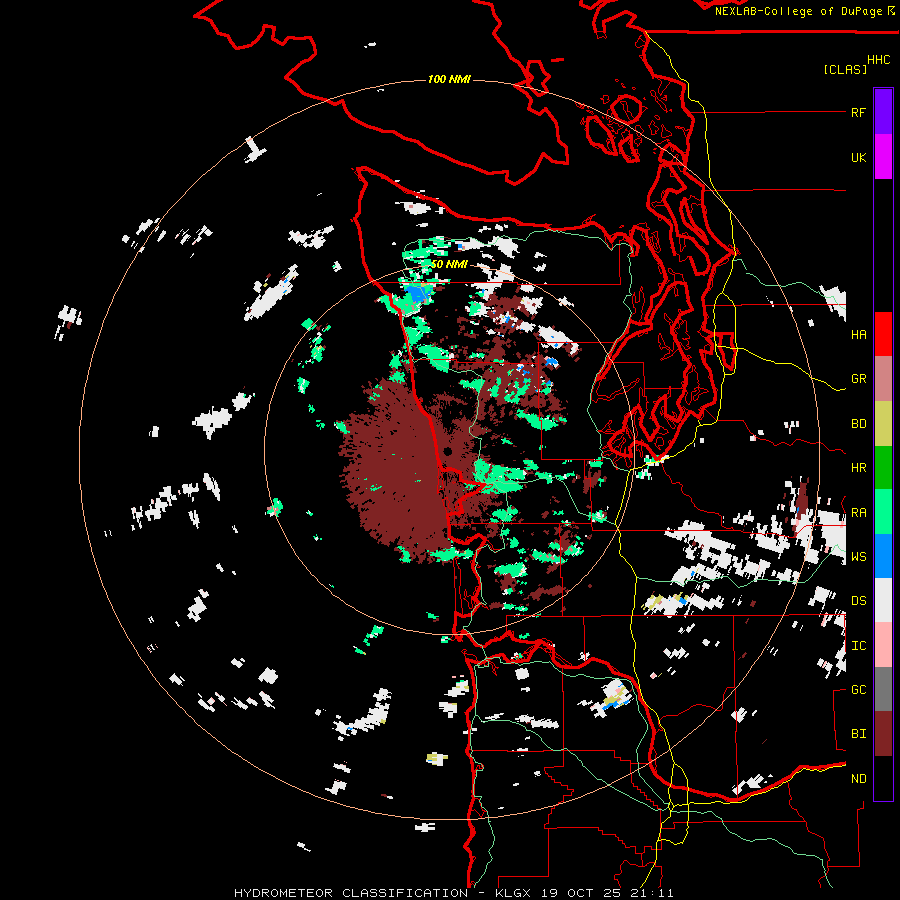
Task: Click the RF purple legend color block
Action: pos(883,112)
